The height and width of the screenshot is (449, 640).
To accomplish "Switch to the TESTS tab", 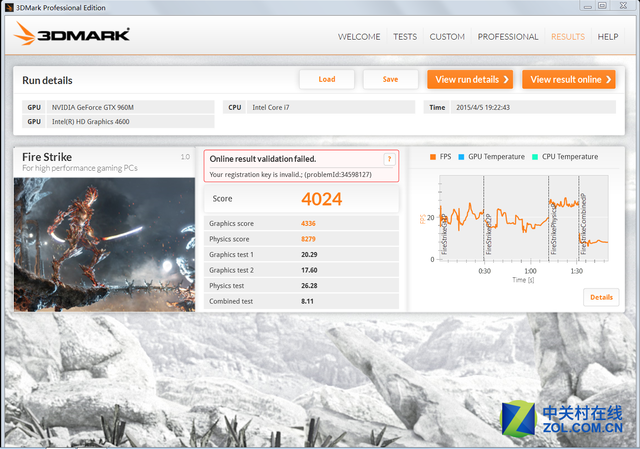I will [x=405, y=37].
